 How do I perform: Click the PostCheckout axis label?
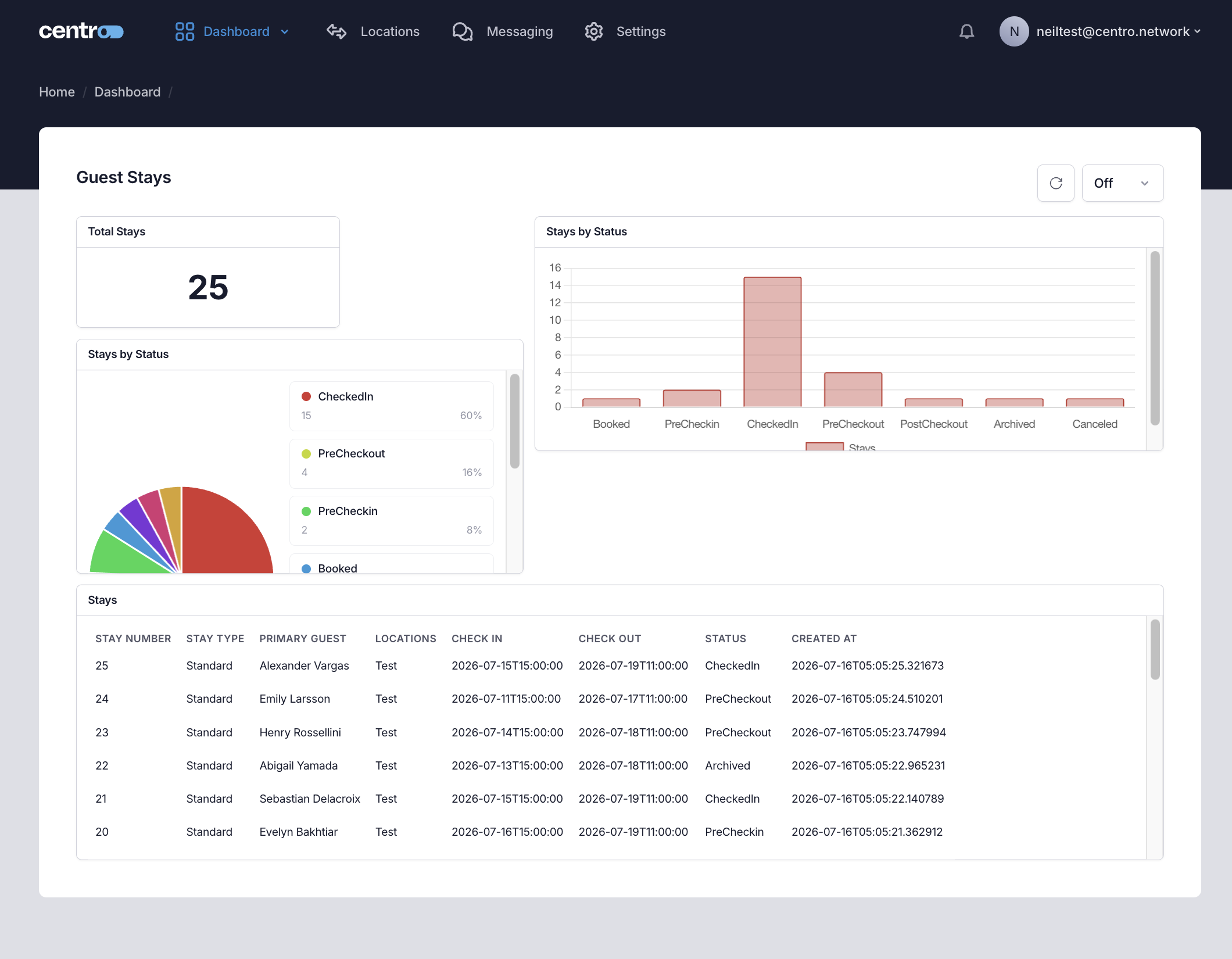coord(933,424)
